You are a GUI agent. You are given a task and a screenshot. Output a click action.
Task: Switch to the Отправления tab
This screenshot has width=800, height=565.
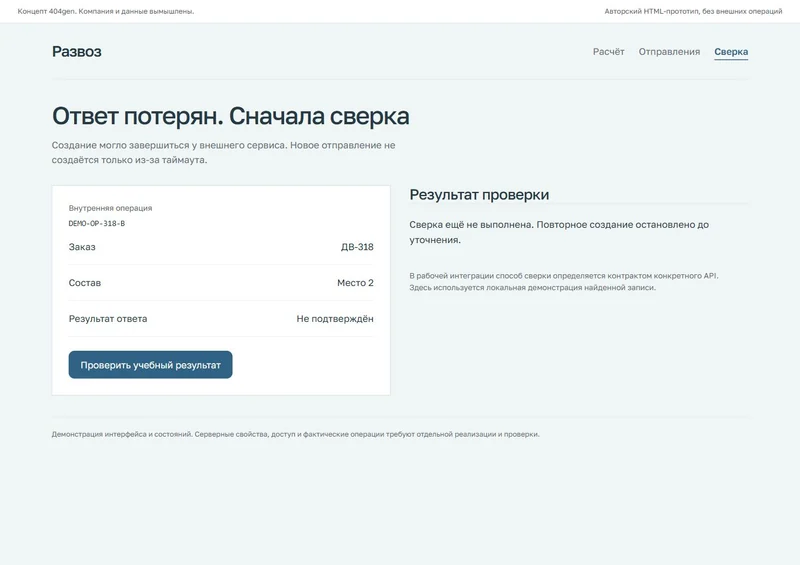click(x=669, y=52)
